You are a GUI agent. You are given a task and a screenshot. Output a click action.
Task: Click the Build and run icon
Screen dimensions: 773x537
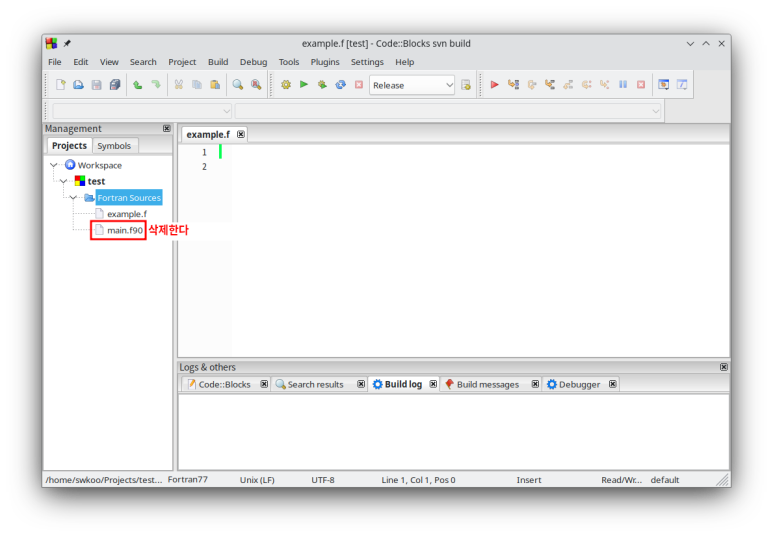[x=322, y=85]
